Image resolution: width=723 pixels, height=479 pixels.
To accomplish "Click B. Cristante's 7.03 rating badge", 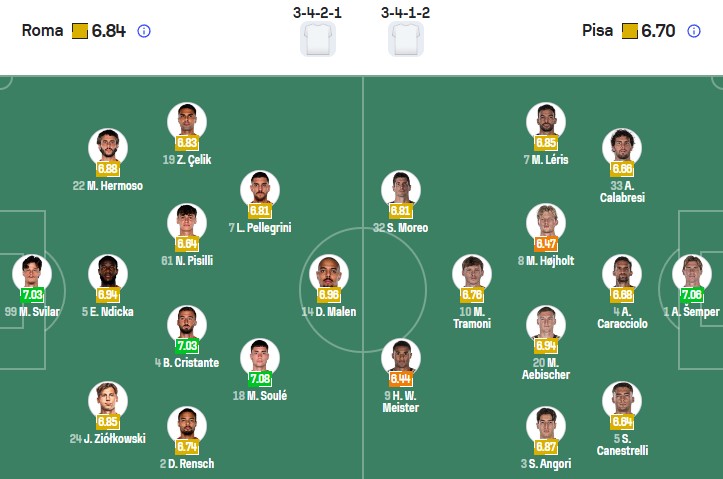I will 187,346.
